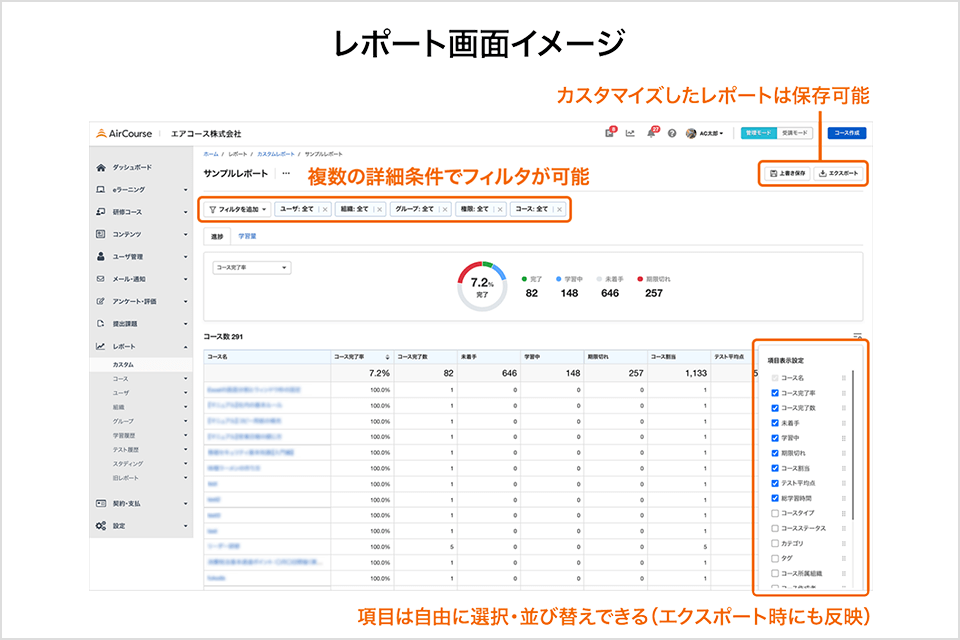
Task: Click the アンケート・評価 edit icon
Action: [x=101, y=301]
